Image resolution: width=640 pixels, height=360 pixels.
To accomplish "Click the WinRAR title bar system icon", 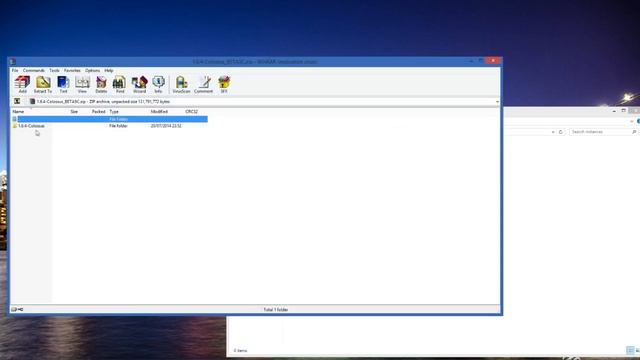I will [x=13, y=62].
